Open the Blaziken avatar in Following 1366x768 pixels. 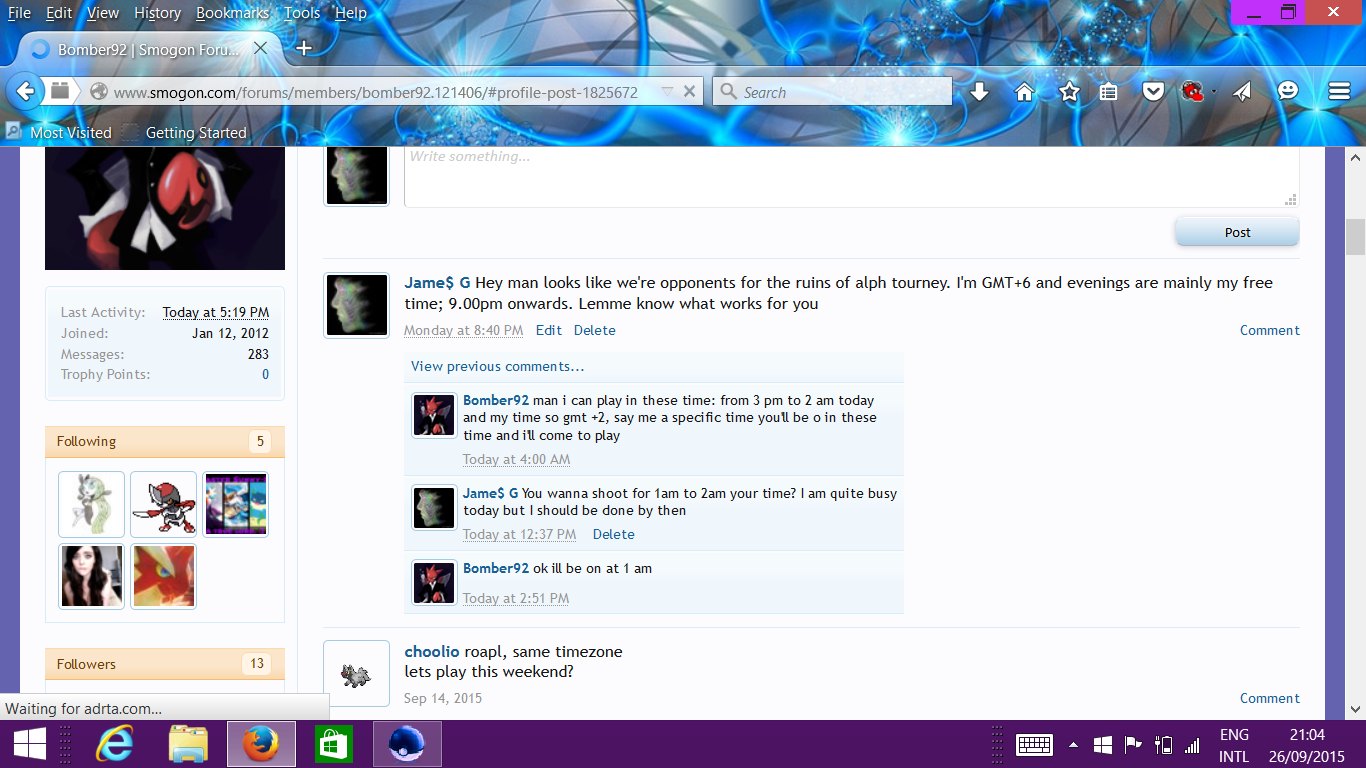point(163,576)
